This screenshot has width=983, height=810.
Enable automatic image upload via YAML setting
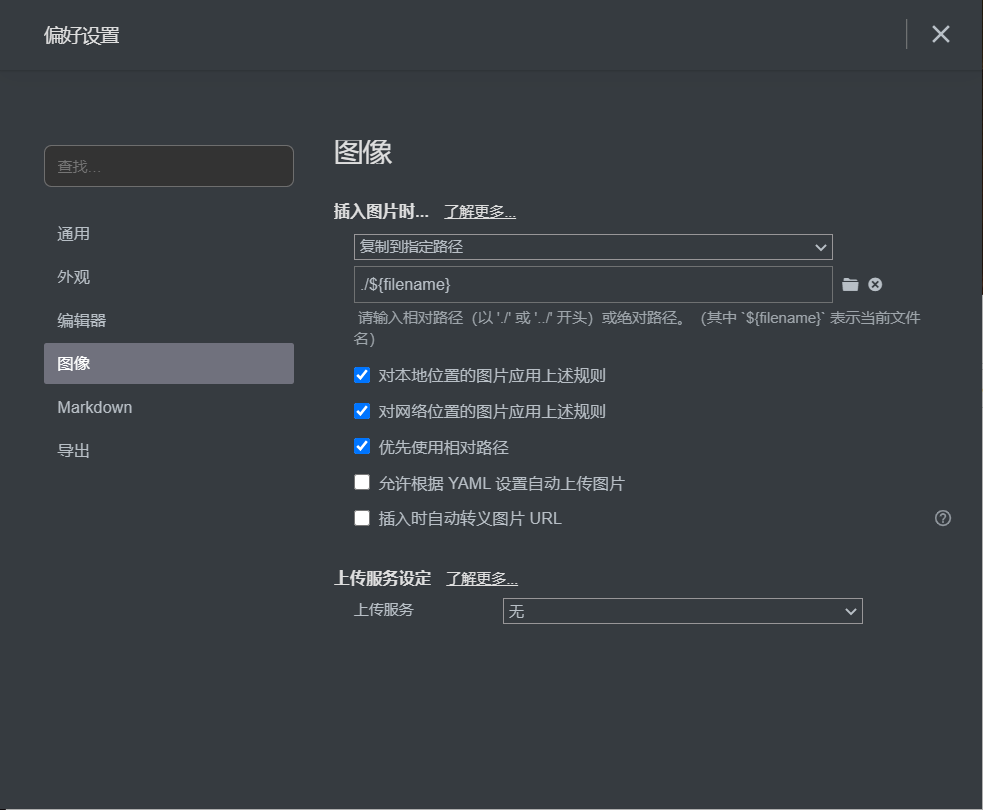coord(362,482)
